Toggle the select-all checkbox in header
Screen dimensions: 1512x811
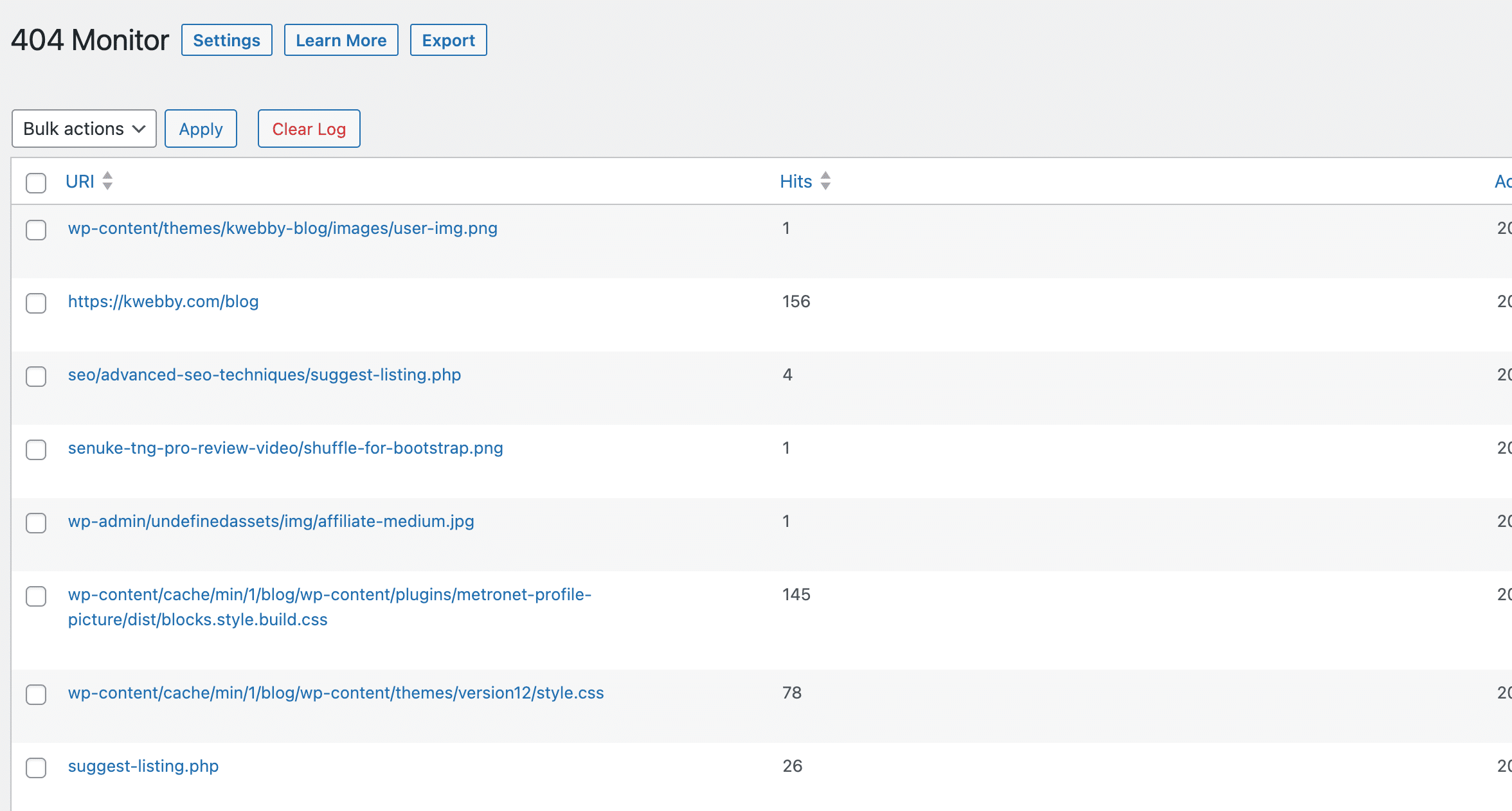[36, 181]
